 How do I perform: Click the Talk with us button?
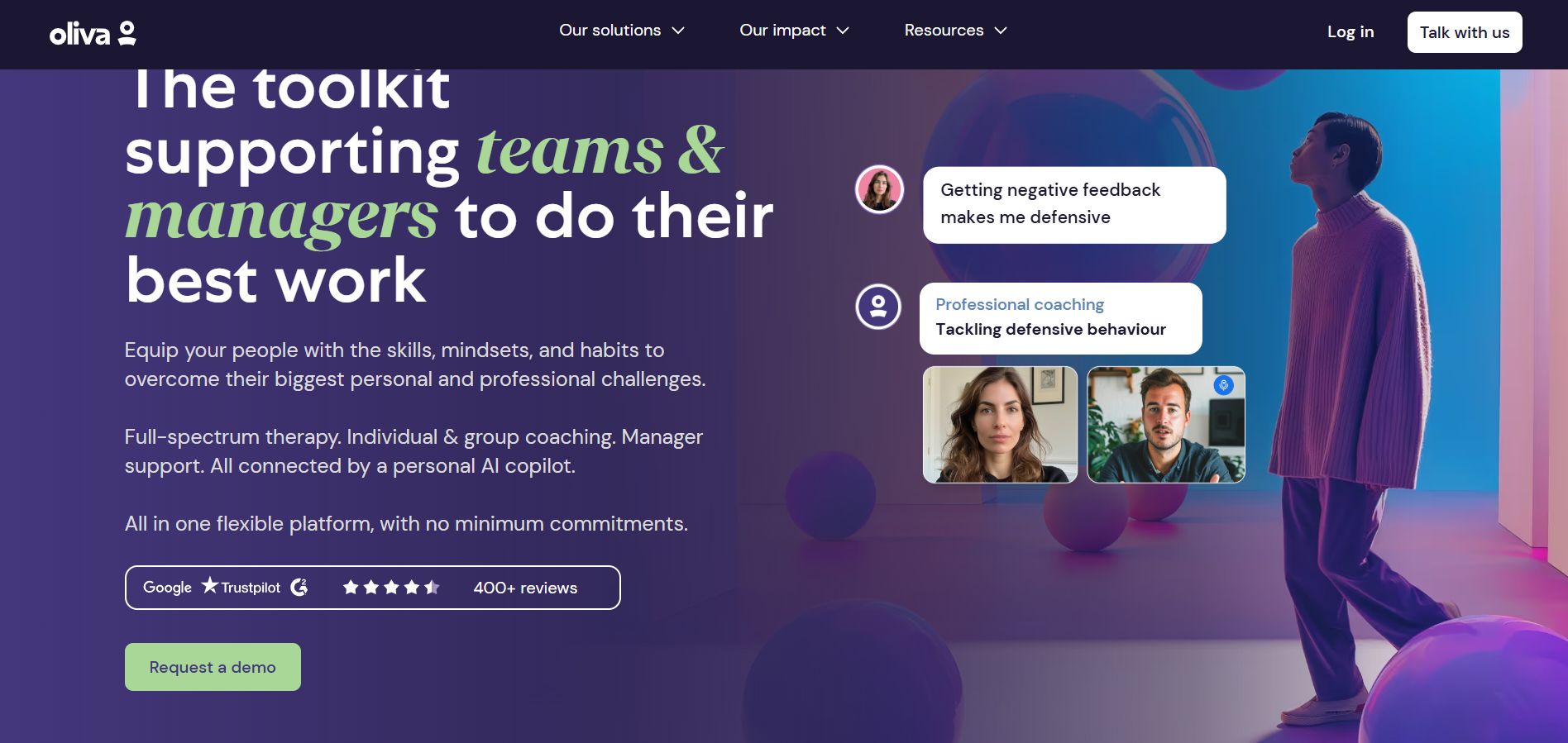[x=1465, y=32]
